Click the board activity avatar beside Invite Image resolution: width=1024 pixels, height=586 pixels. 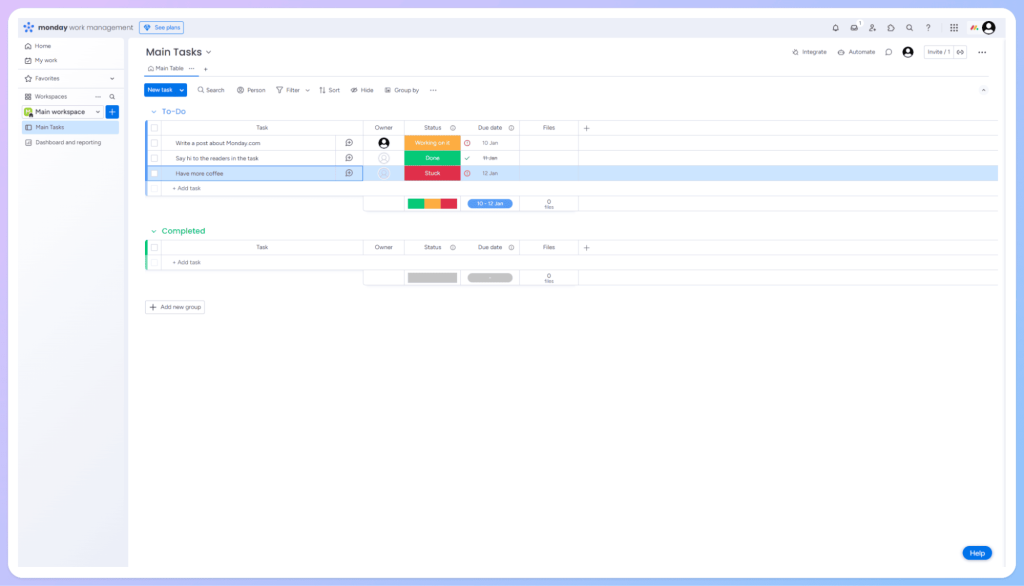[x=908, y=52]
